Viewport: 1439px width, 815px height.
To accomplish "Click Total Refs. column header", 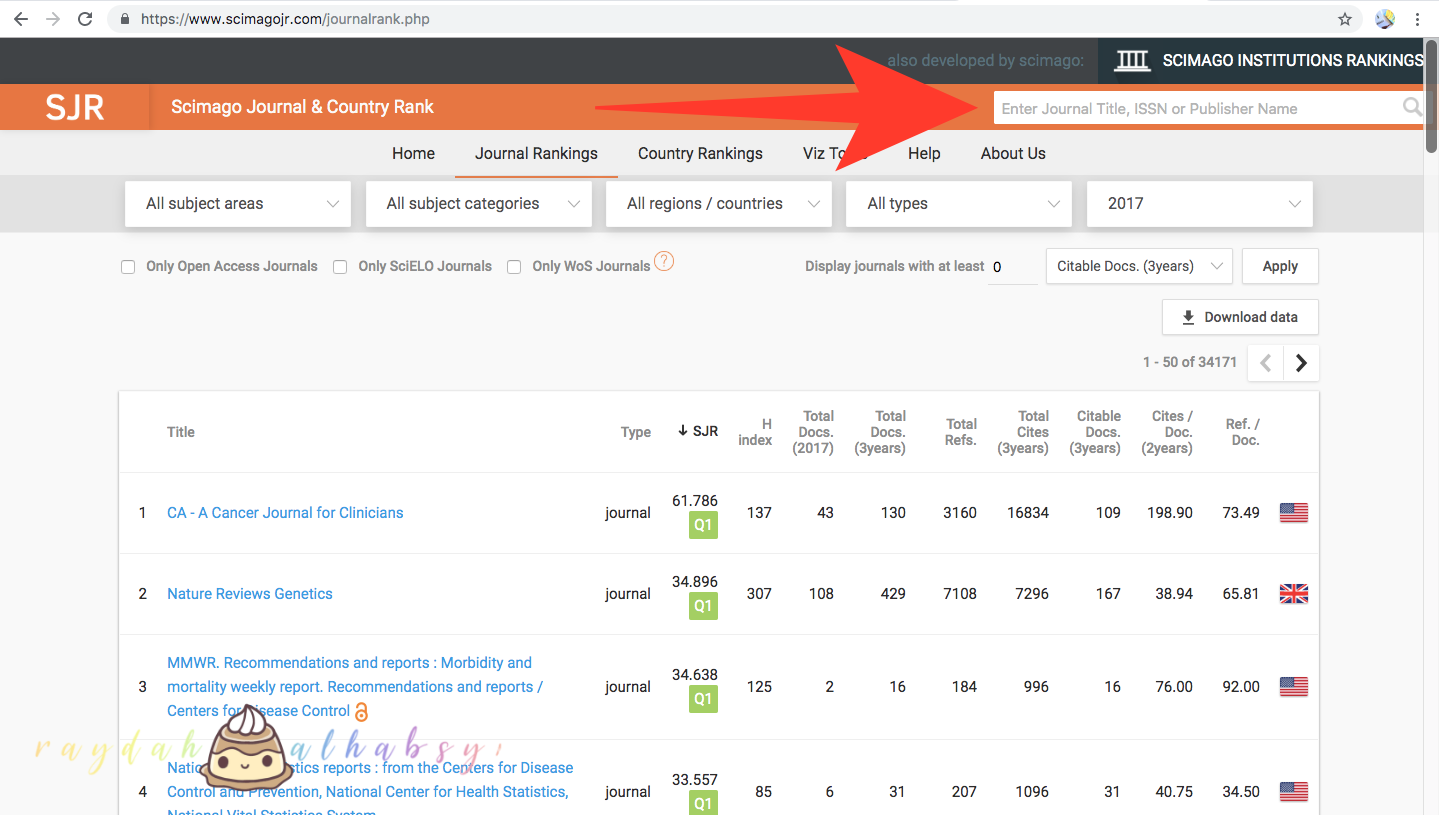I will pos(961,432).
